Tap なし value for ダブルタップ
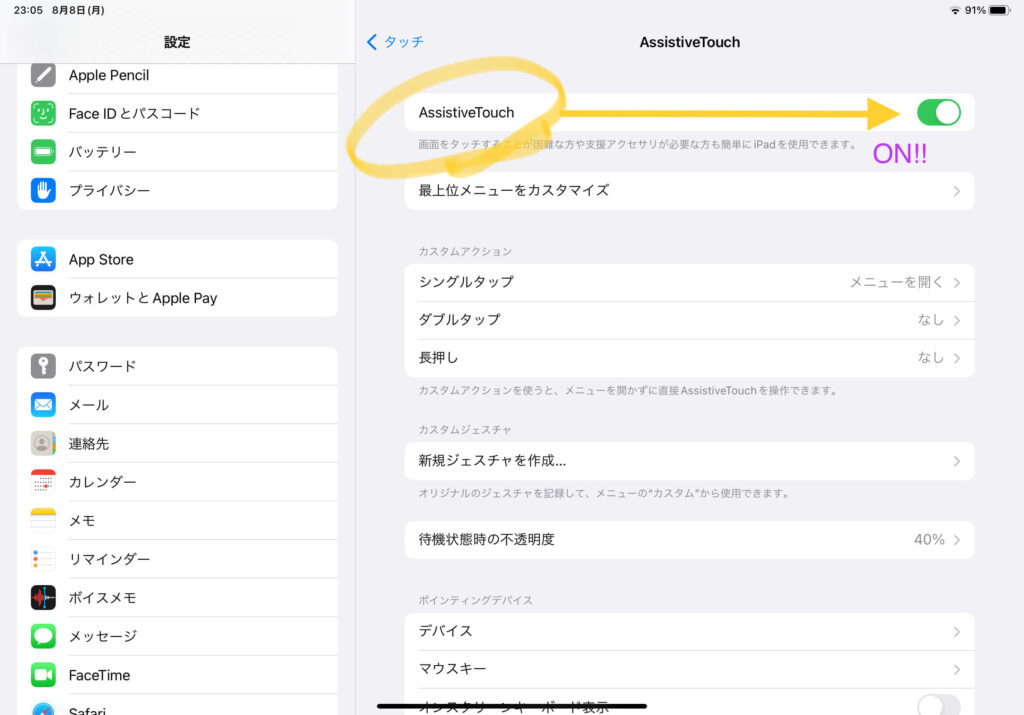This screenshot has height=715, width=1024. pos(931,320)
